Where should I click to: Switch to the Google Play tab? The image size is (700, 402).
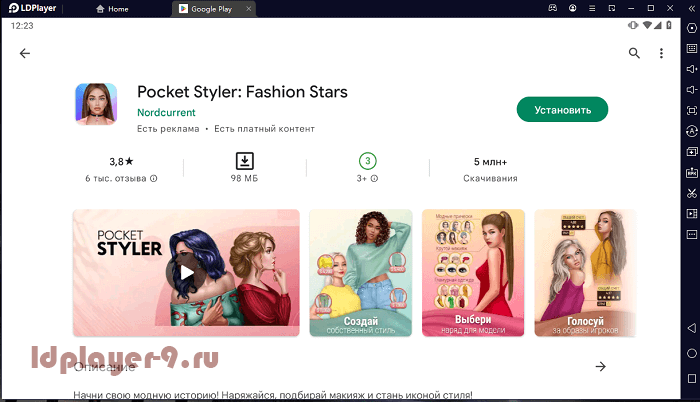[x=211, y=9]
